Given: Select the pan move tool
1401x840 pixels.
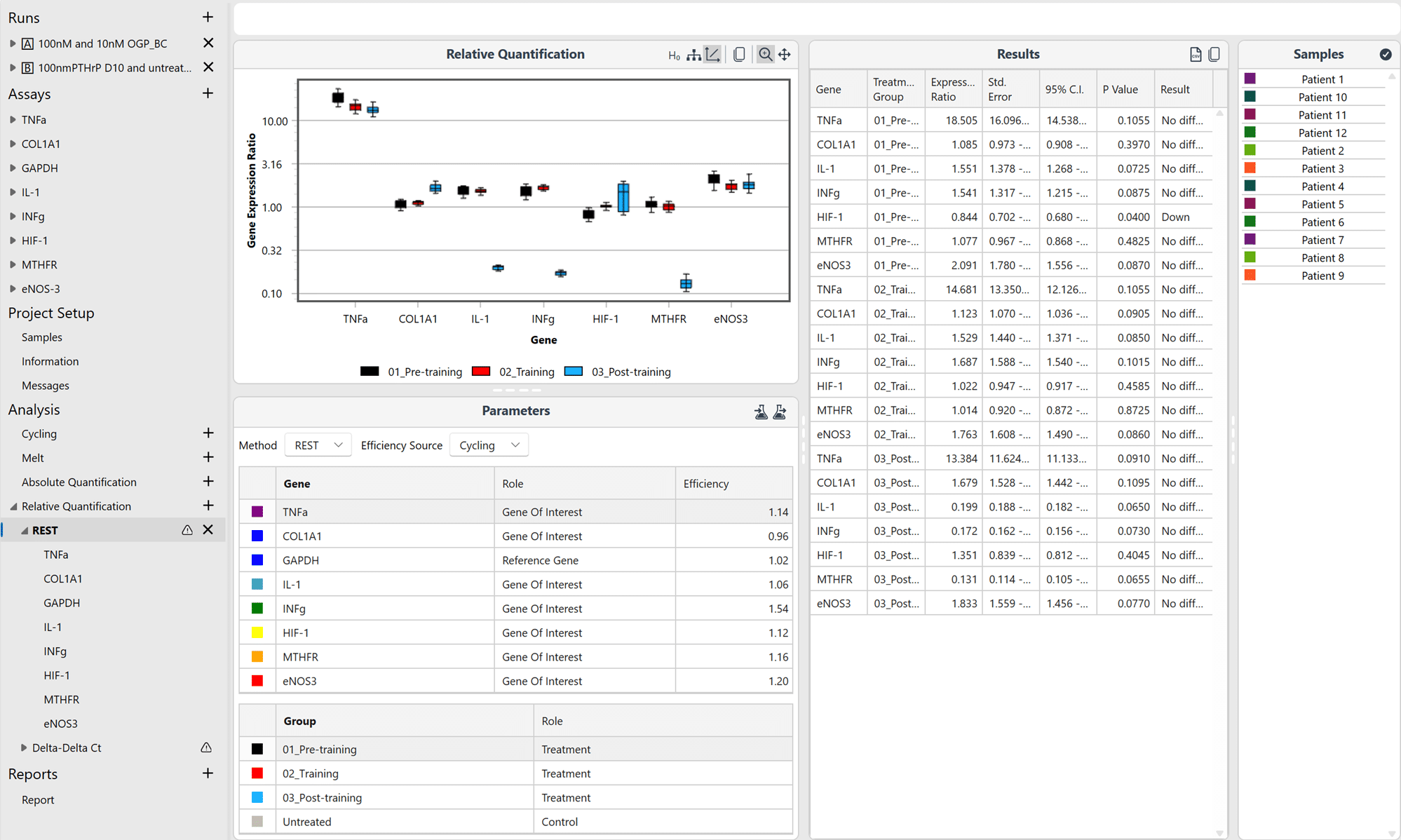Looking at the screenshot, I should point(785,55).
